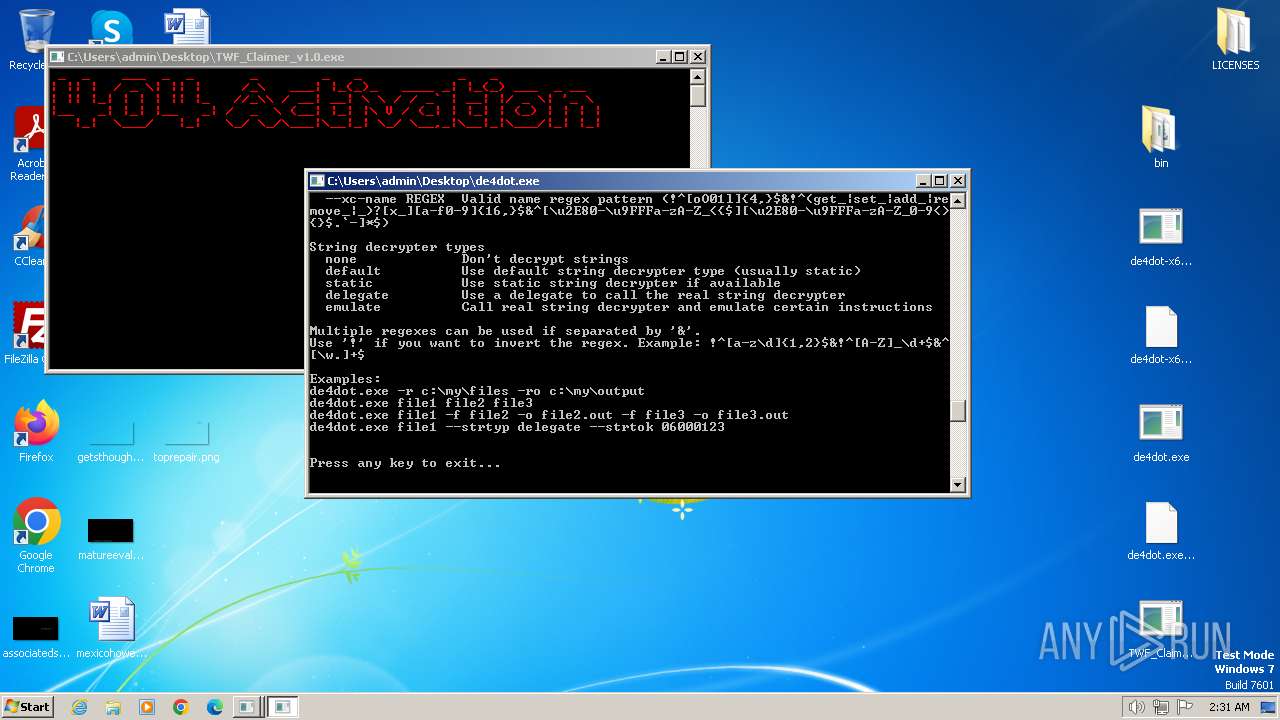This screenshot has height=720, width=1280.
Task: Select the de4dot.exe config file icon
Action: click(x=1161, y=530)
